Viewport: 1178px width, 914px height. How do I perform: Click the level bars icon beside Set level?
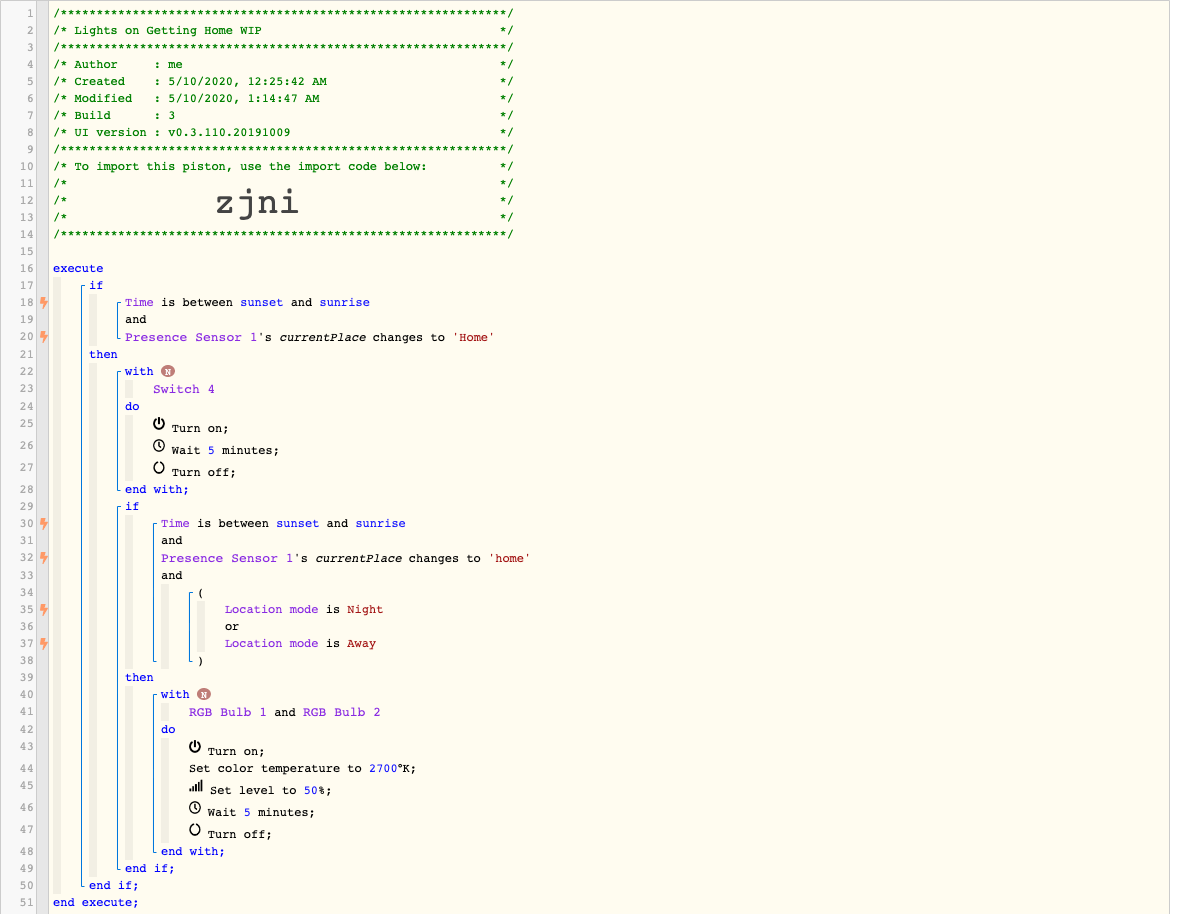pyautogui.click(x=195, y=786)
